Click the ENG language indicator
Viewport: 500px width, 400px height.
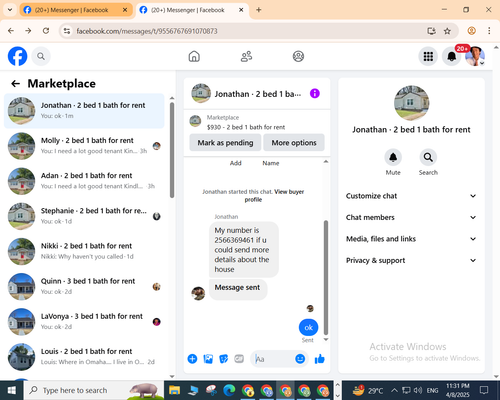pyautogui.click(x=432, y=390)
